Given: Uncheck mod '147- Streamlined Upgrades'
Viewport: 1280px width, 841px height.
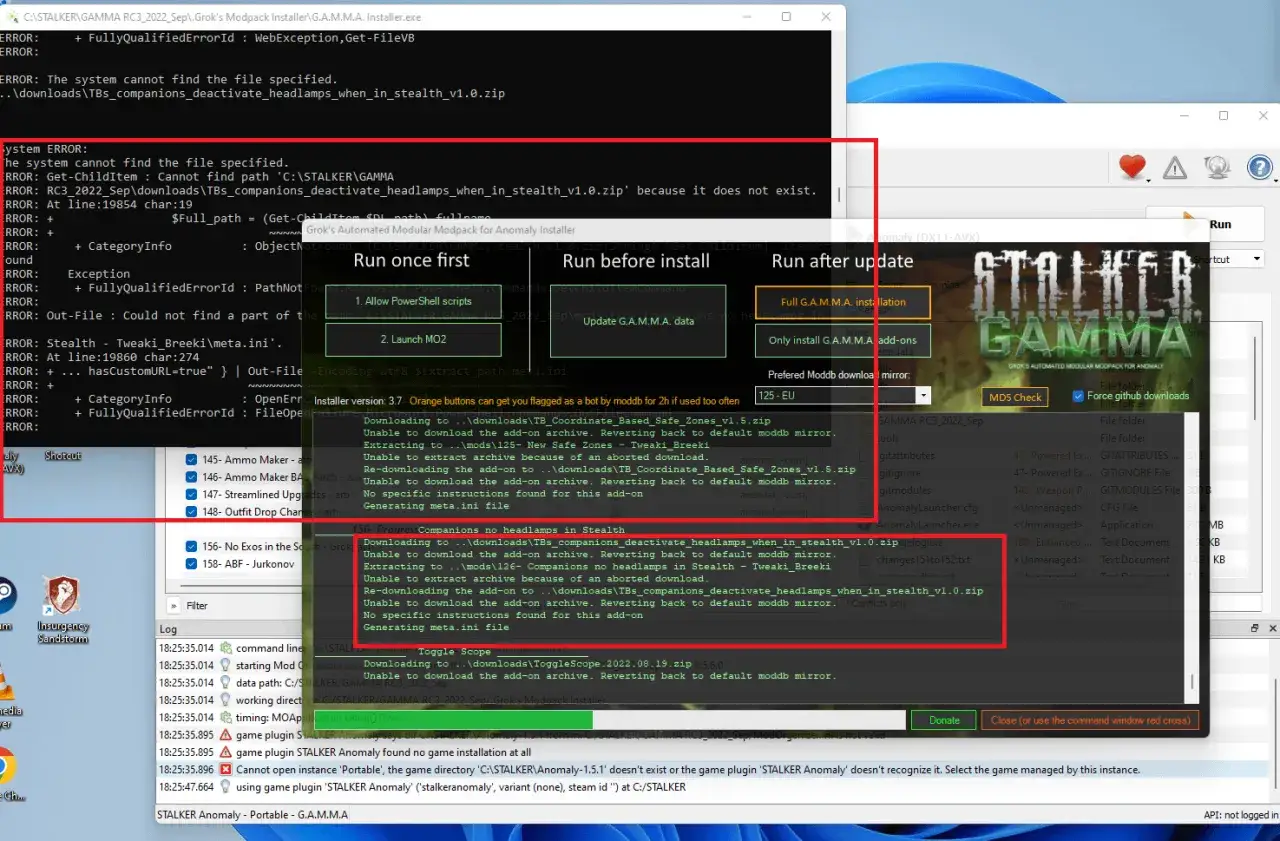Looking at the screenshot, I should click(191, 494).
